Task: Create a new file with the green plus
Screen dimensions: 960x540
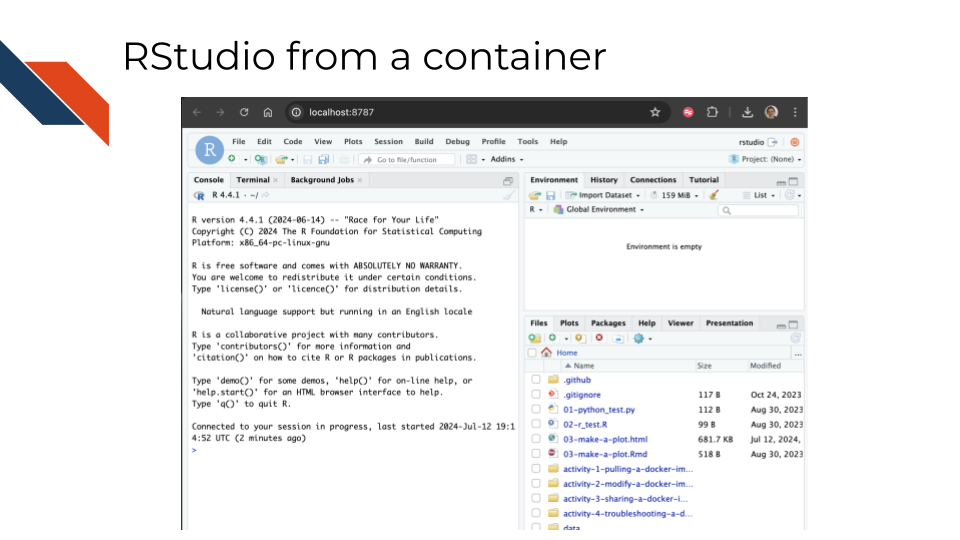Action: (x=232, y=159)
